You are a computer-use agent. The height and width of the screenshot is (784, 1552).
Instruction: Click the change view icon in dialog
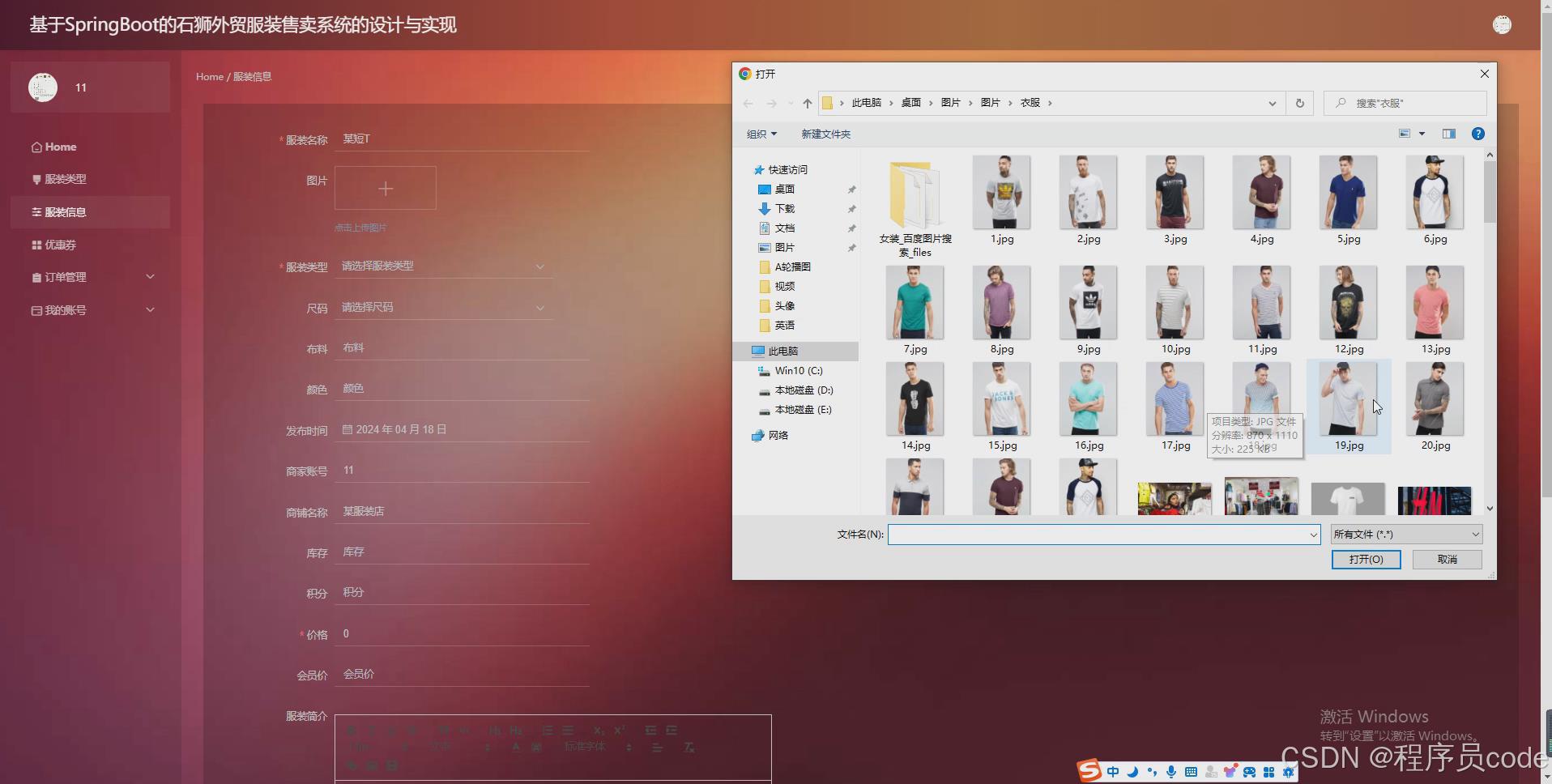coord(1405,134)
